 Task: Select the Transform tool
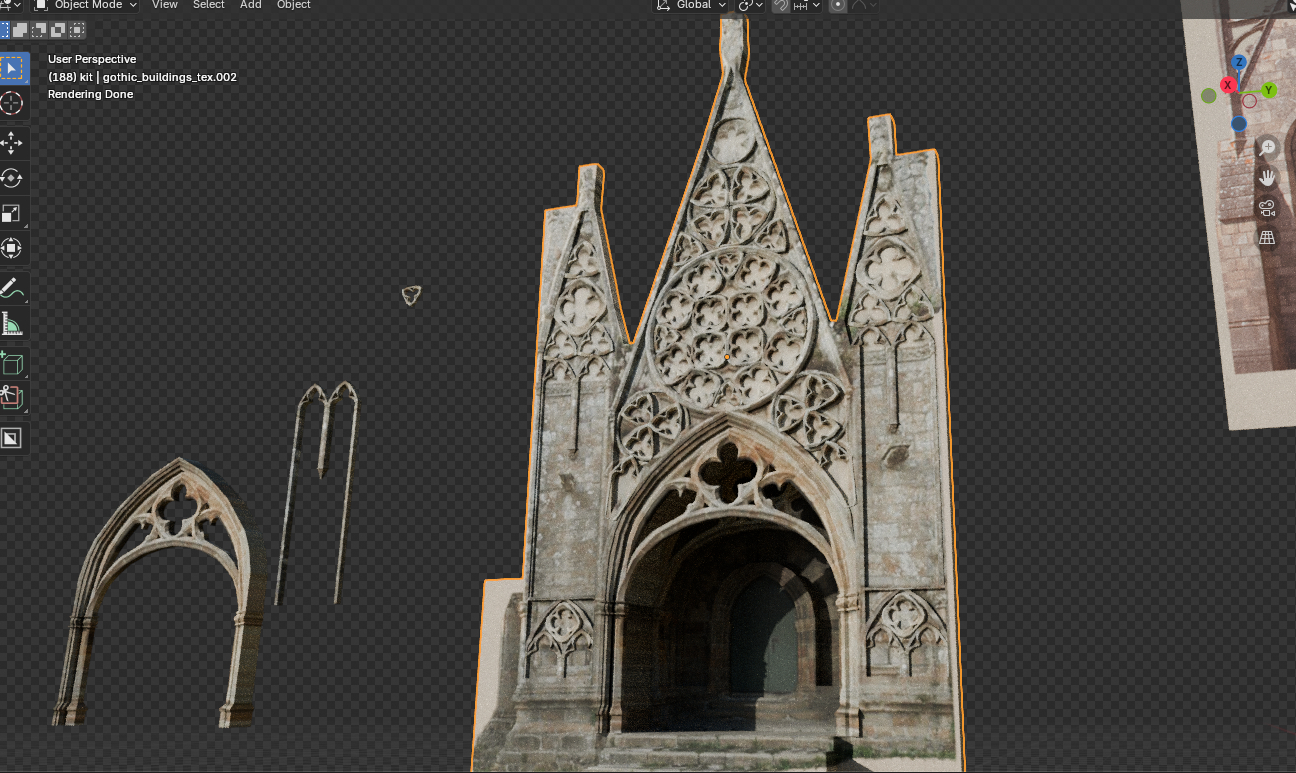[x=12, y=248]
